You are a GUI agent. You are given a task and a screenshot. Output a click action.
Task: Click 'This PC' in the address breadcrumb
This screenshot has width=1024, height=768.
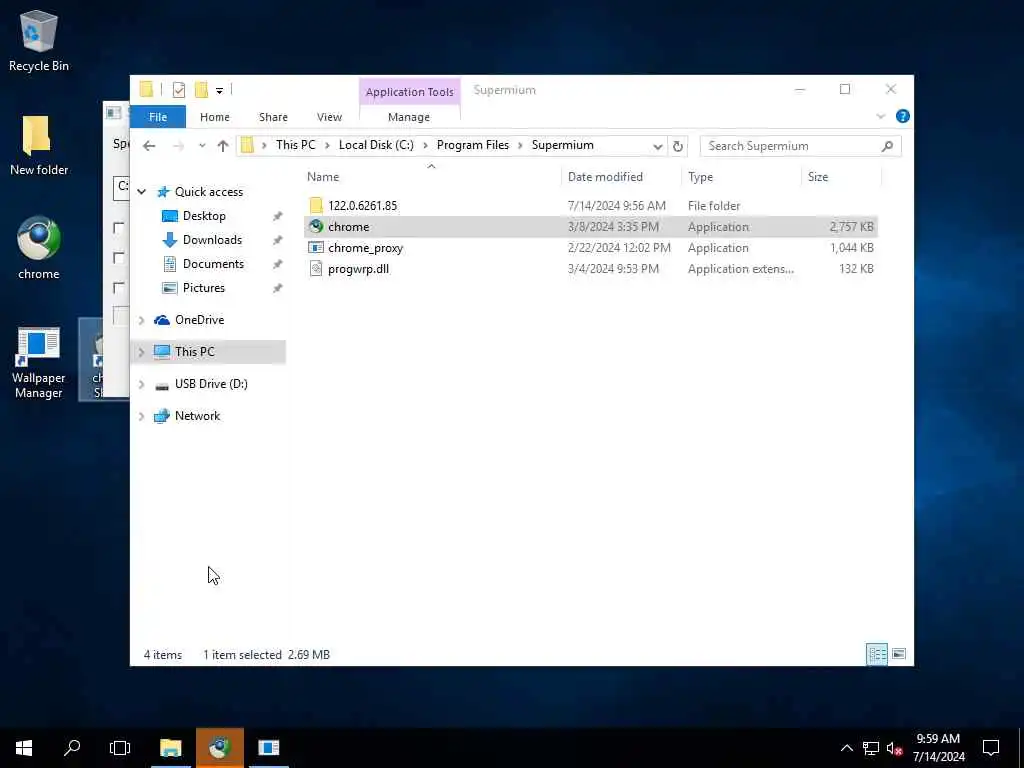[295, 145]
